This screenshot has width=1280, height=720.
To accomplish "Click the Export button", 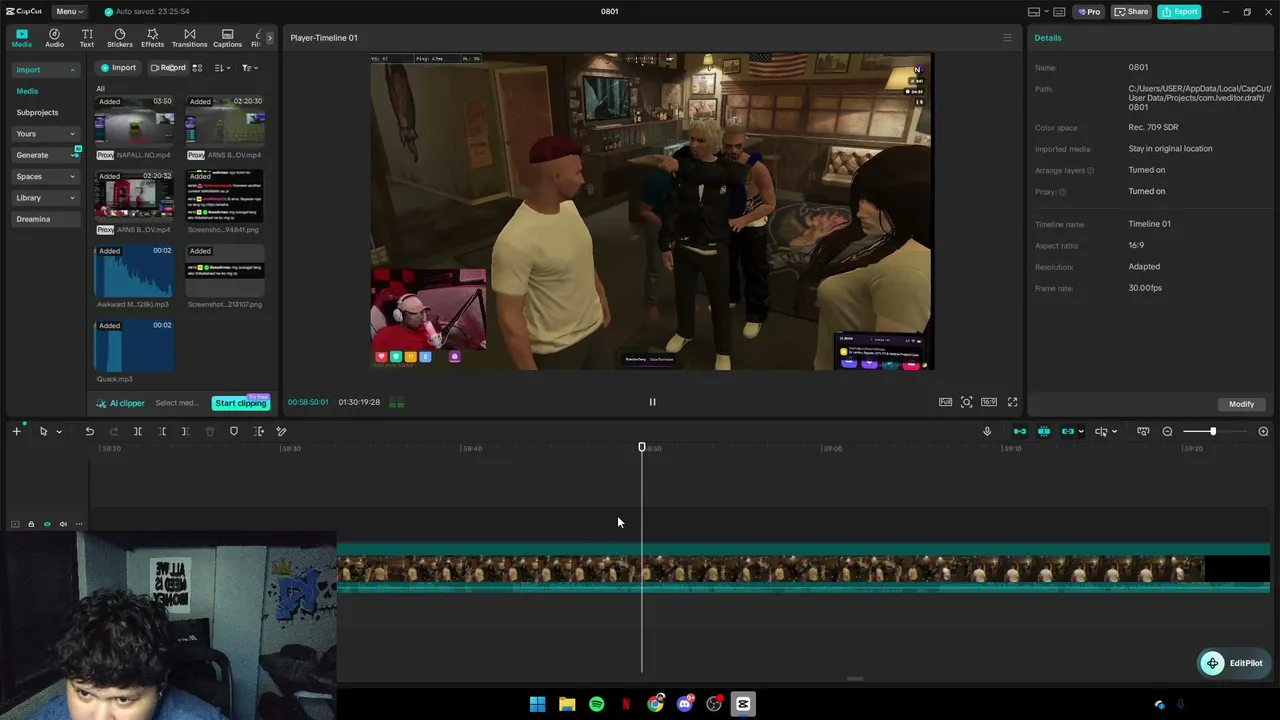I will [x=1180, y=12].
